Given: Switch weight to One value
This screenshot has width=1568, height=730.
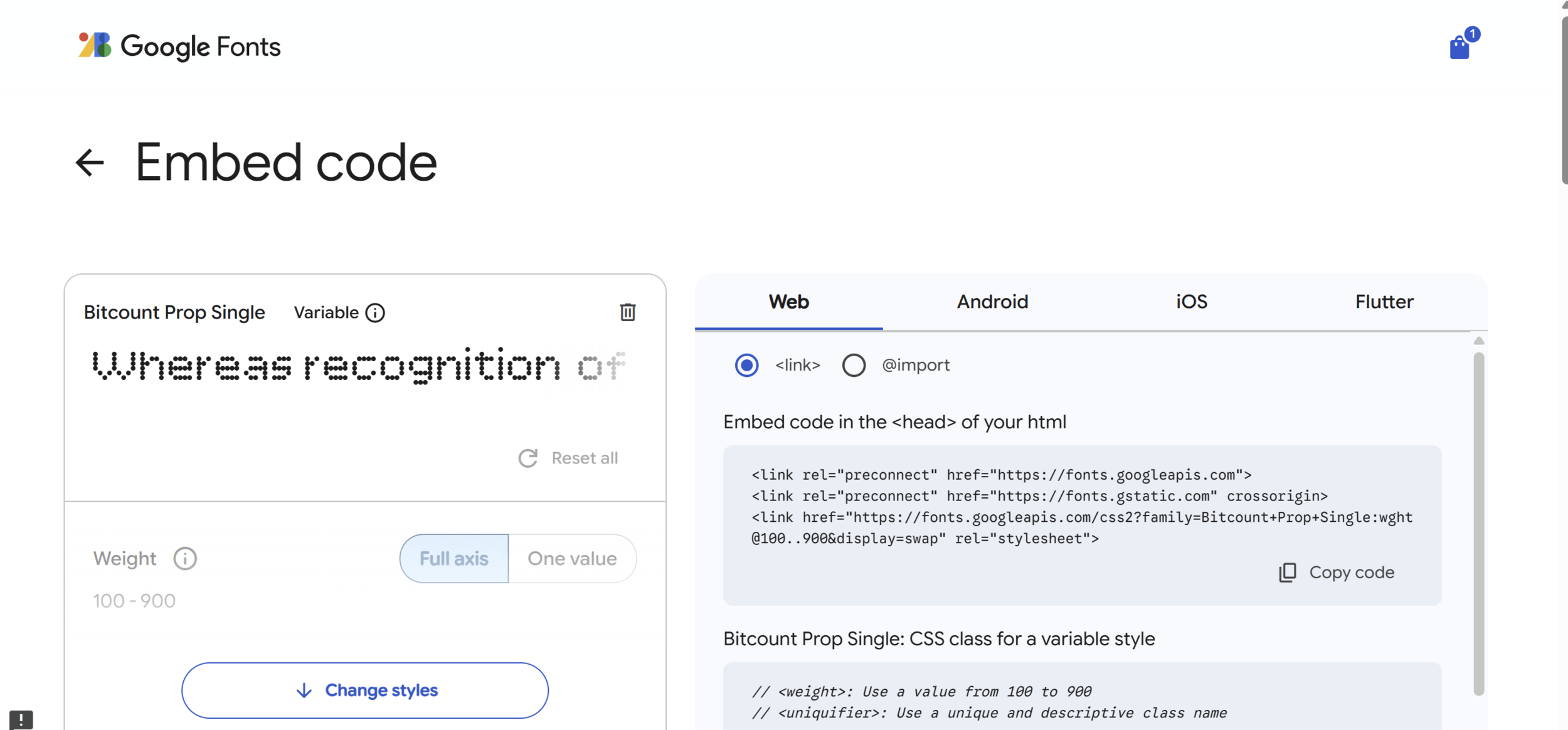Looking at the screenshot, I should coord(572,558).
